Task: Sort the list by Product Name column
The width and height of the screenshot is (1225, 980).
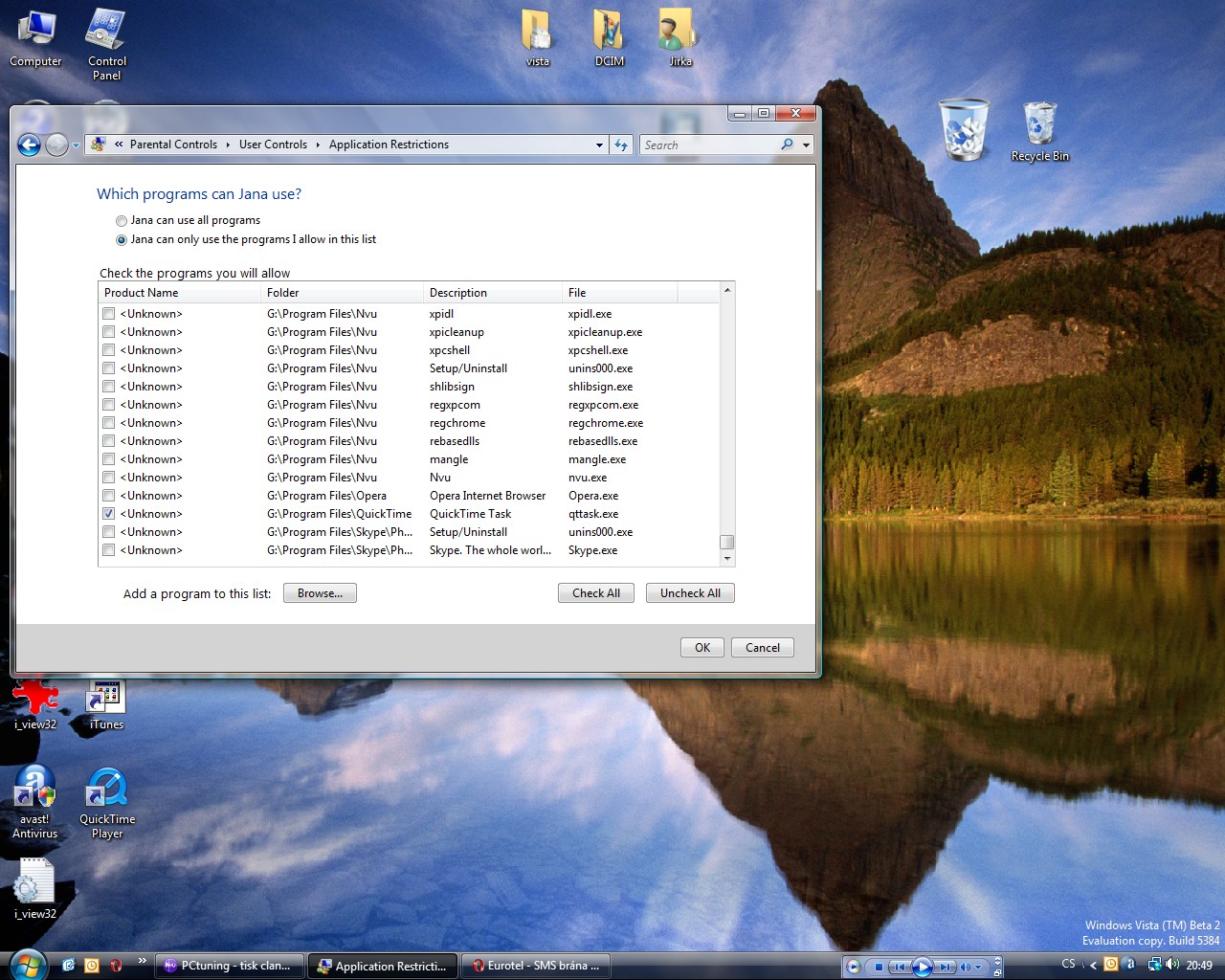Action: [x=180, y=293]
